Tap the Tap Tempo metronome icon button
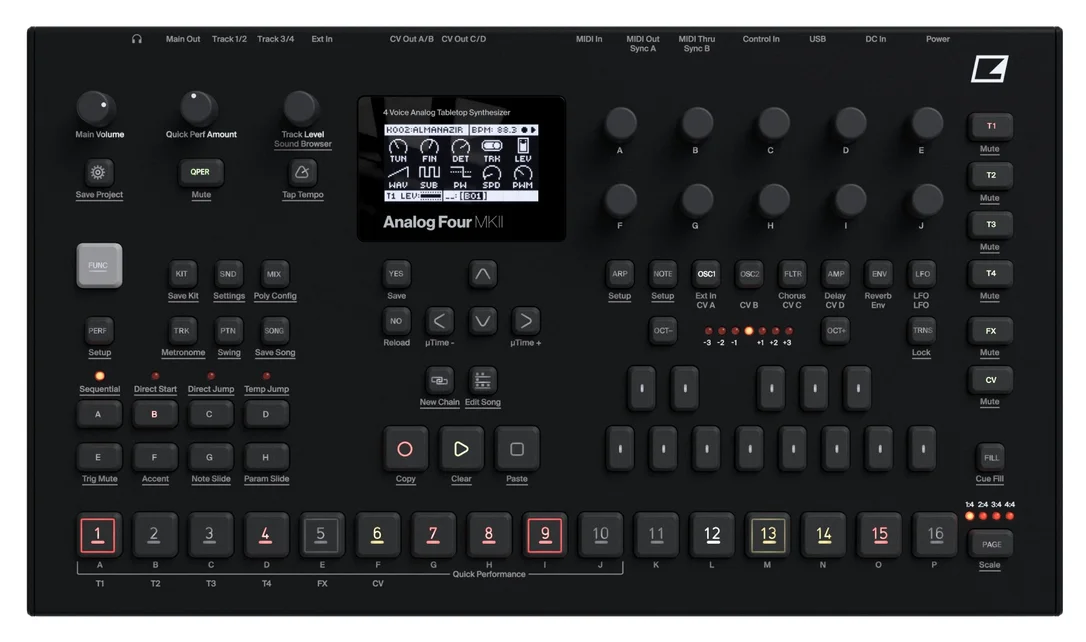The image size is (1086, 642). (x=302, y=172)
